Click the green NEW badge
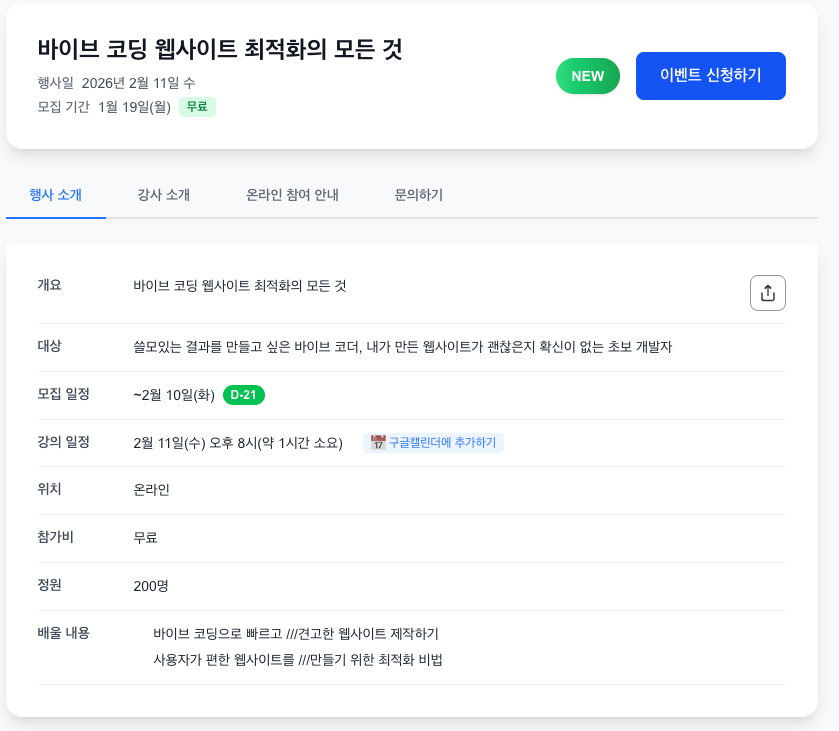Image resolution: width=839 pixels, height=731 pixels. (587, 76)
